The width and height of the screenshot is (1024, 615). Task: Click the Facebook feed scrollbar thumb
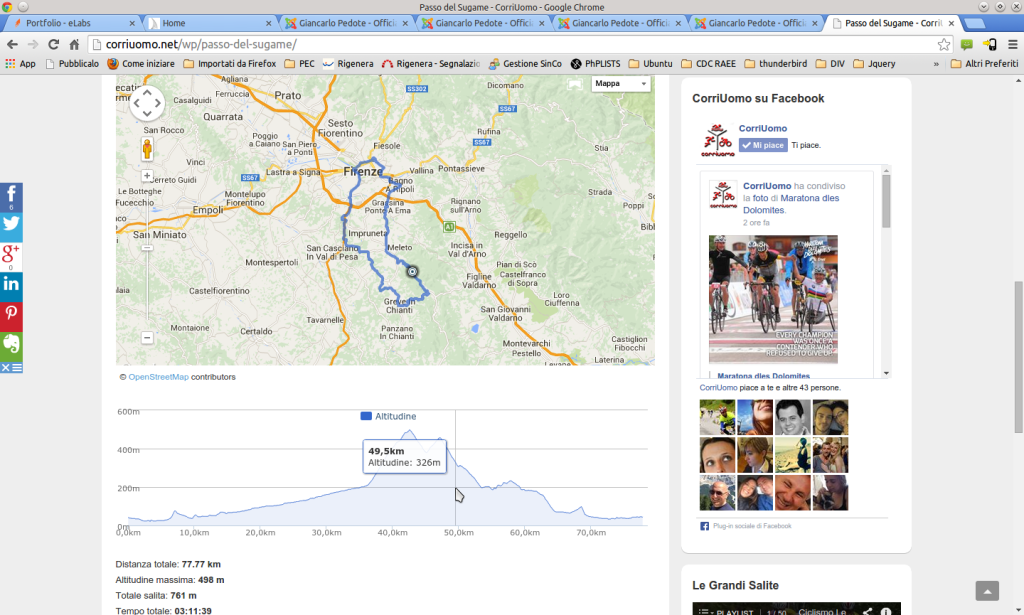click(886, 201)
